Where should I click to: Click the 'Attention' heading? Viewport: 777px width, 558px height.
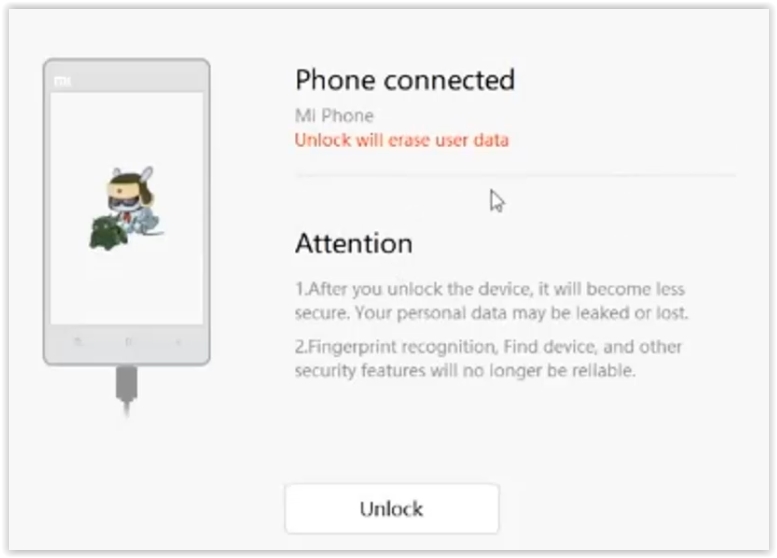coord(354,243)
